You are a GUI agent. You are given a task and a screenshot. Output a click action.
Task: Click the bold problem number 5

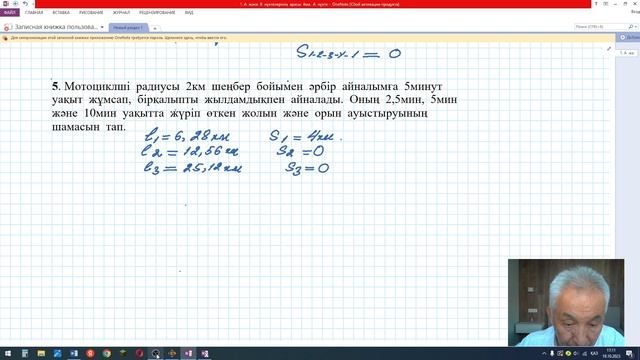tap(56, 87)
